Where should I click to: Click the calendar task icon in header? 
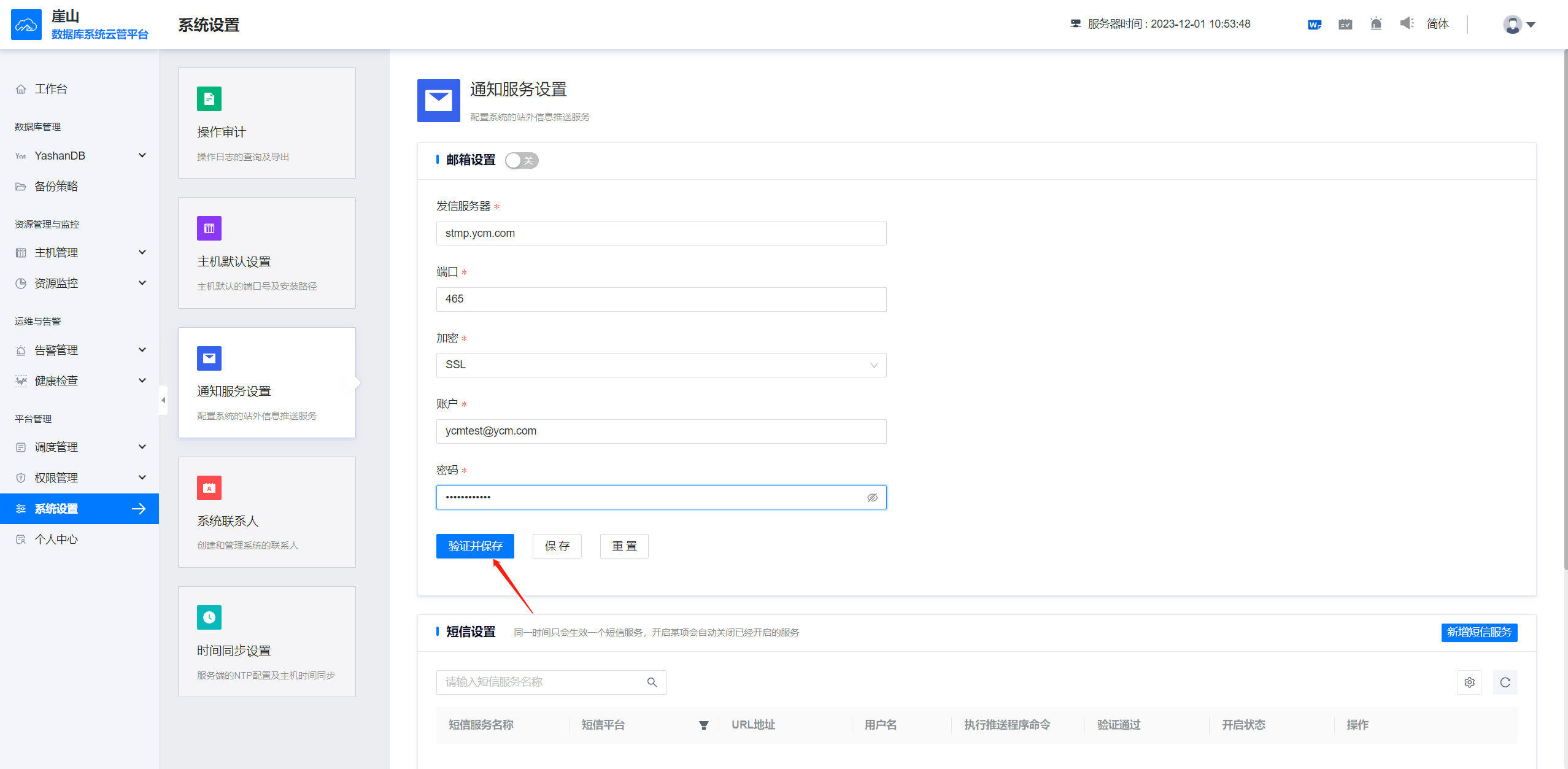[1345, 25]
